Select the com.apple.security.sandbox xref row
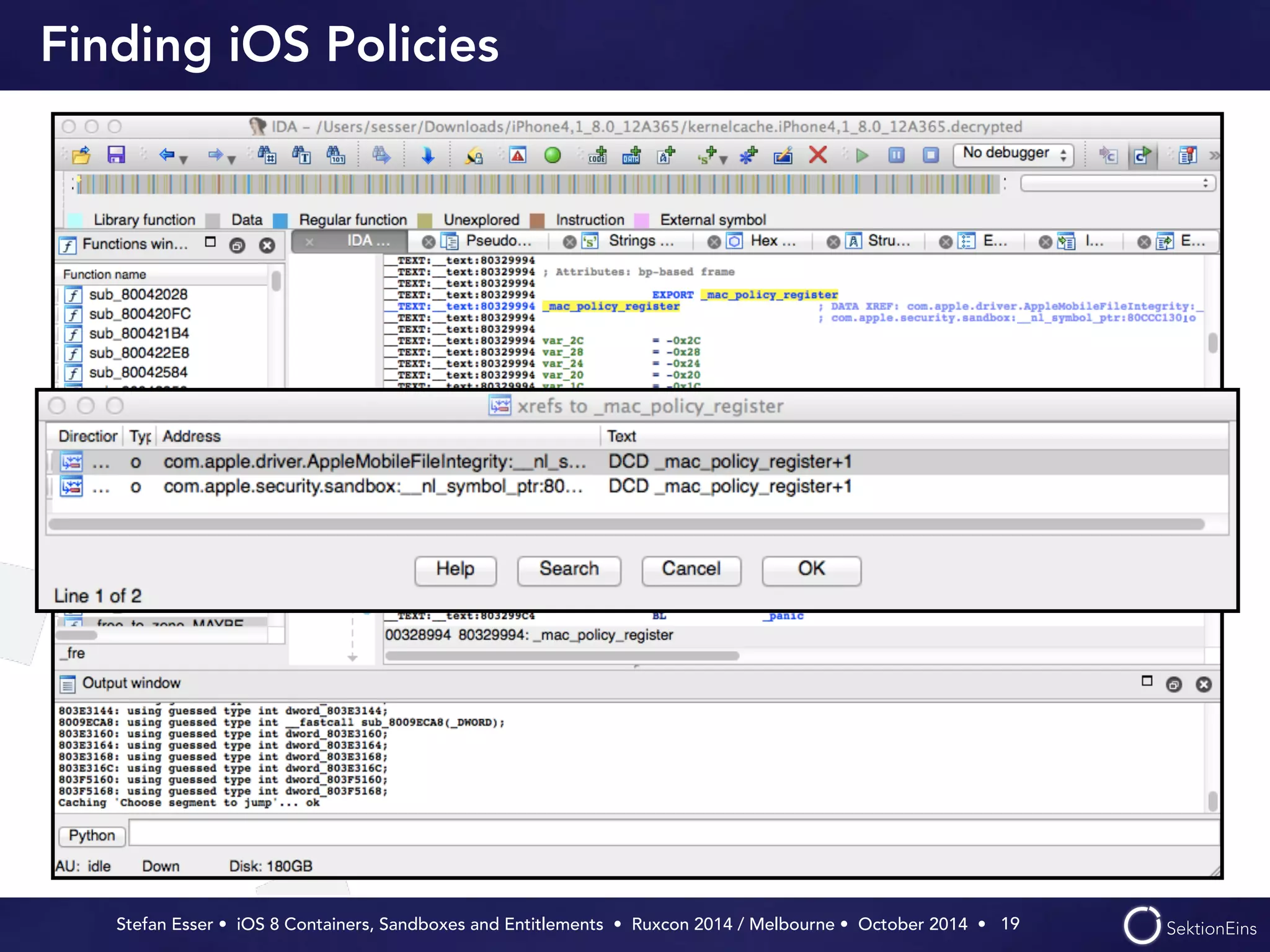The width and height of the screenshot is (1270, 952). click(639, 487)
